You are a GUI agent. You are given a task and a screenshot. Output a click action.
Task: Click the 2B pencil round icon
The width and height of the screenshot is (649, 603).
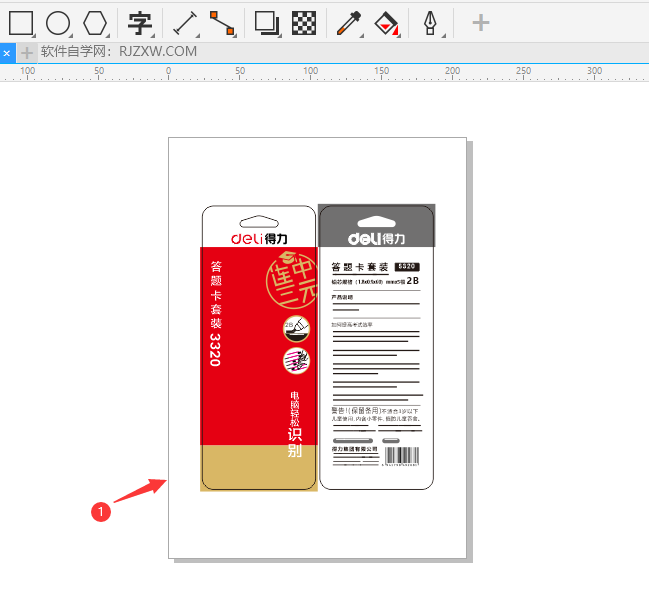click(296, 329)
